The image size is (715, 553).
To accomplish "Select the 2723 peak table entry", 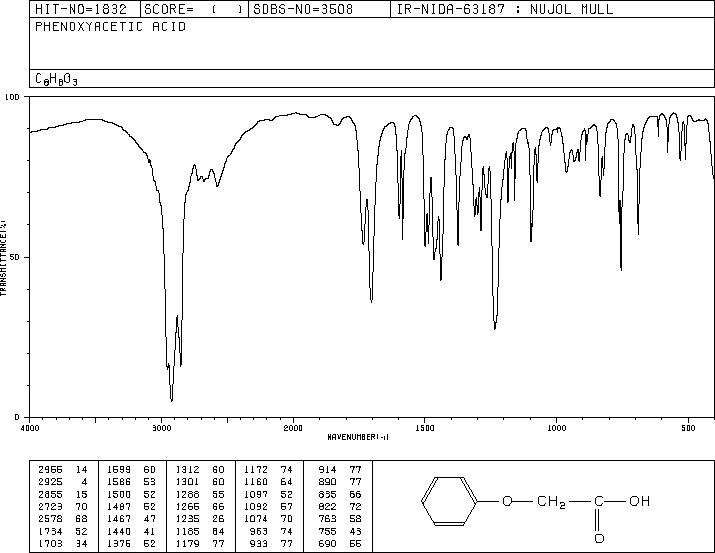I will point(62,506).
